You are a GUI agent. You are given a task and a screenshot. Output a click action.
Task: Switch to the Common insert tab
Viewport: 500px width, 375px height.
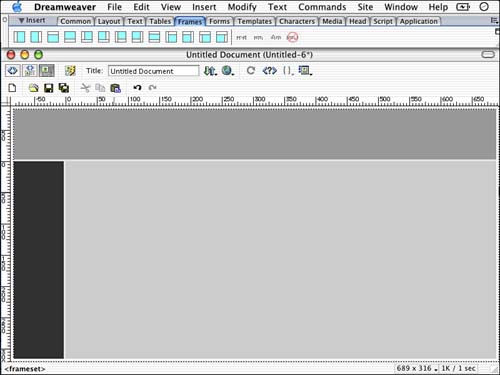click(x=76, y=21)
